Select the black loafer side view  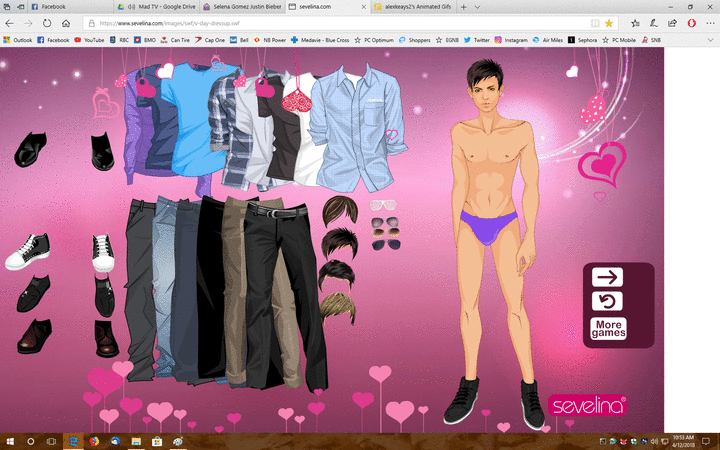[33, 294]
